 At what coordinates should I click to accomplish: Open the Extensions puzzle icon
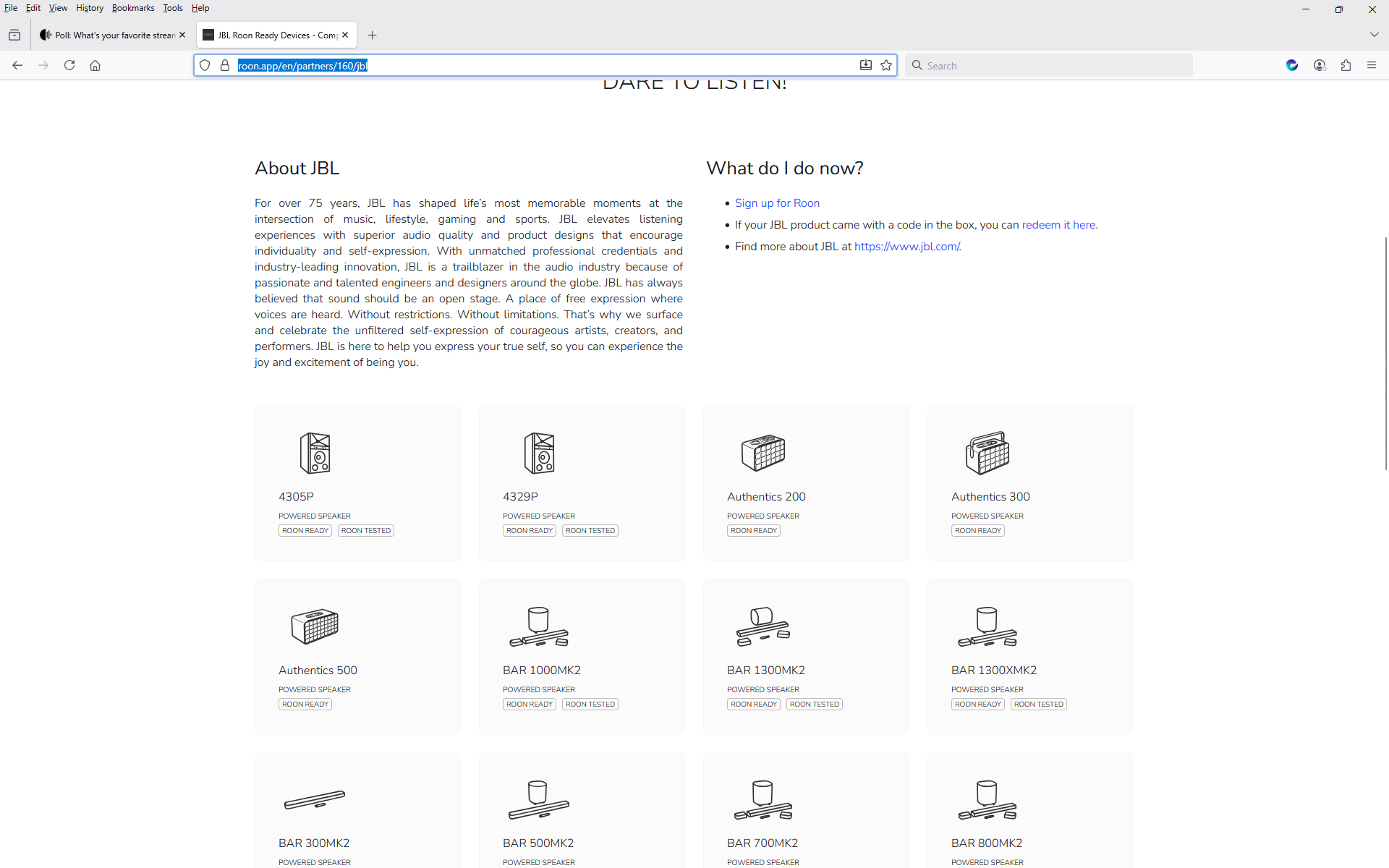click(x=1346, y=65)
